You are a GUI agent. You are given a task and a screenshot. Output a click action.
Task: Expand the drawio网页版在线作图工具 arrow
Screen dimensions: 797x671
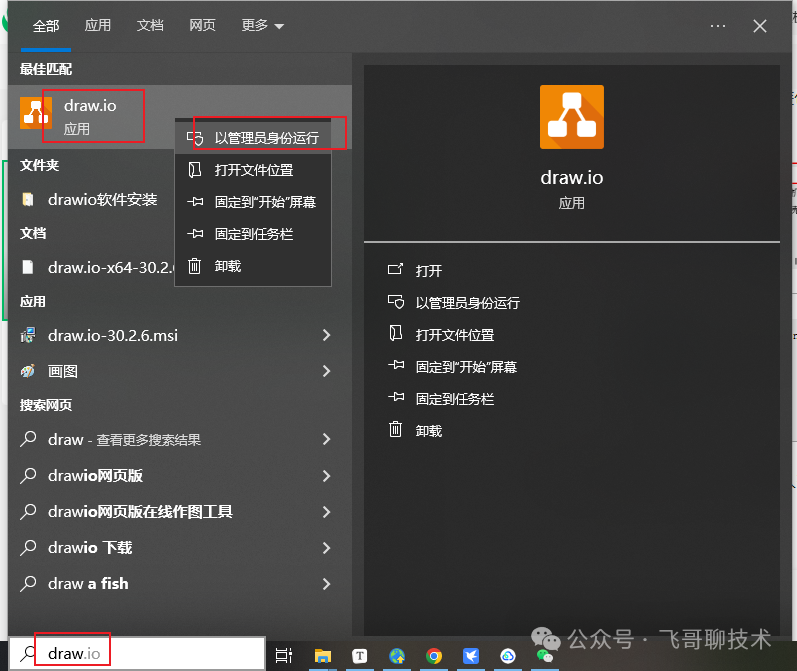(x=326, y=512)
